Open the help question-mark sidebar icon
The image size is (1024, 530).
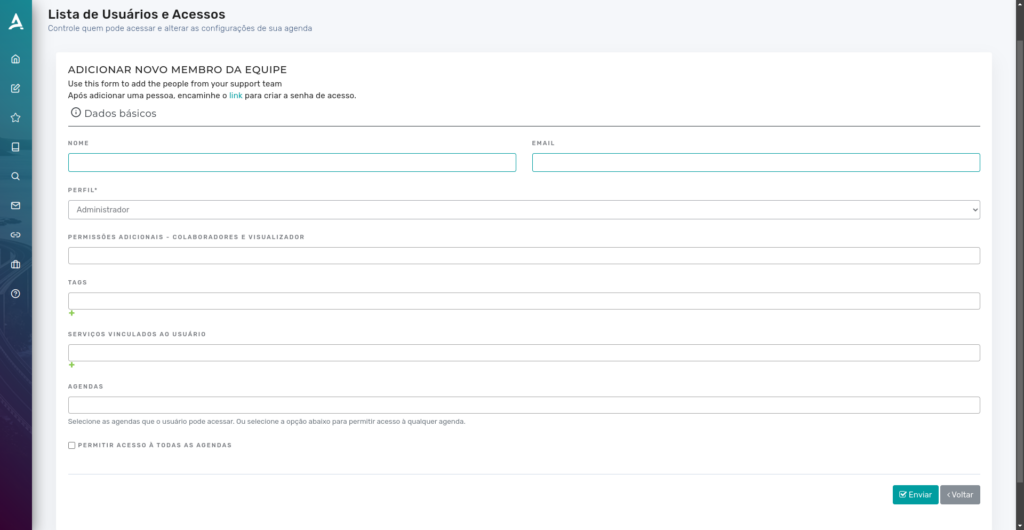16,294
